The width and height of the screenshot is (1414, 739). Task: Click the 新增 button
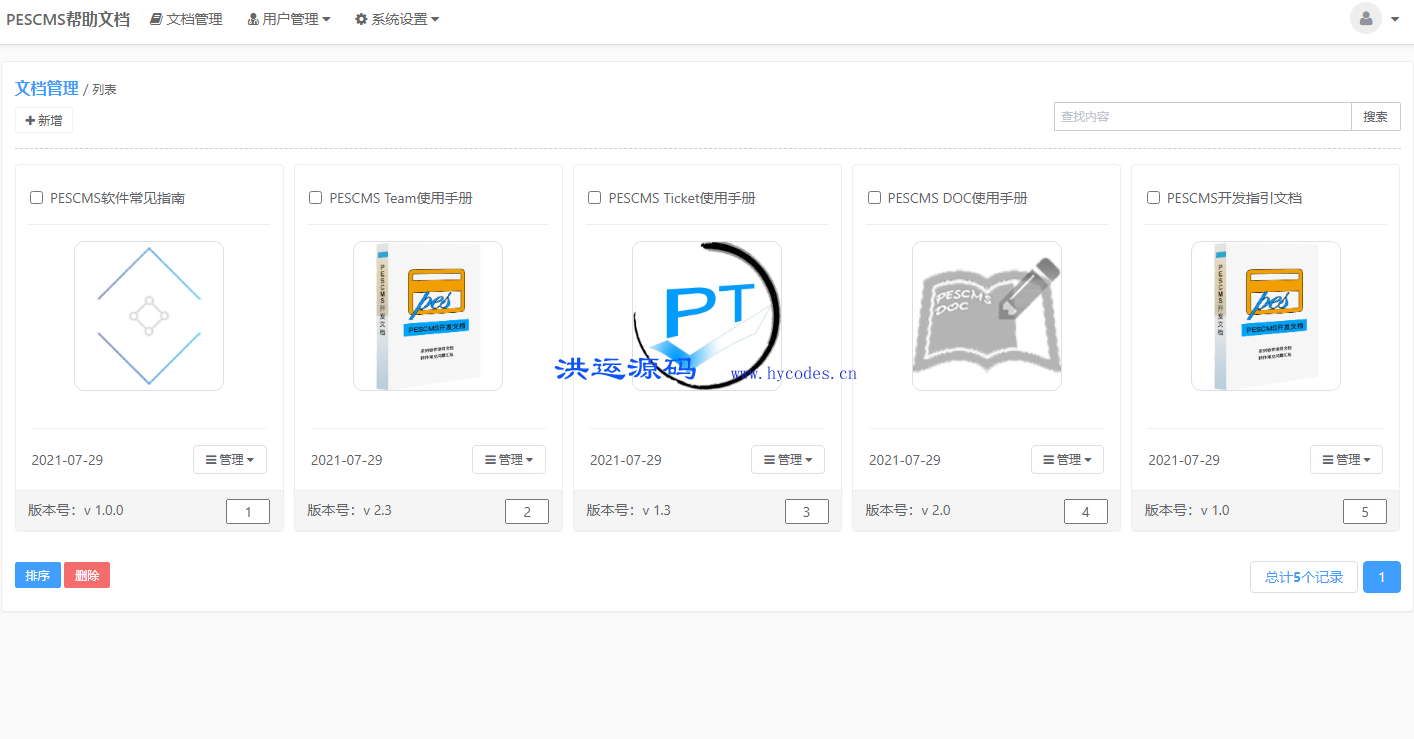coord(44,120)
